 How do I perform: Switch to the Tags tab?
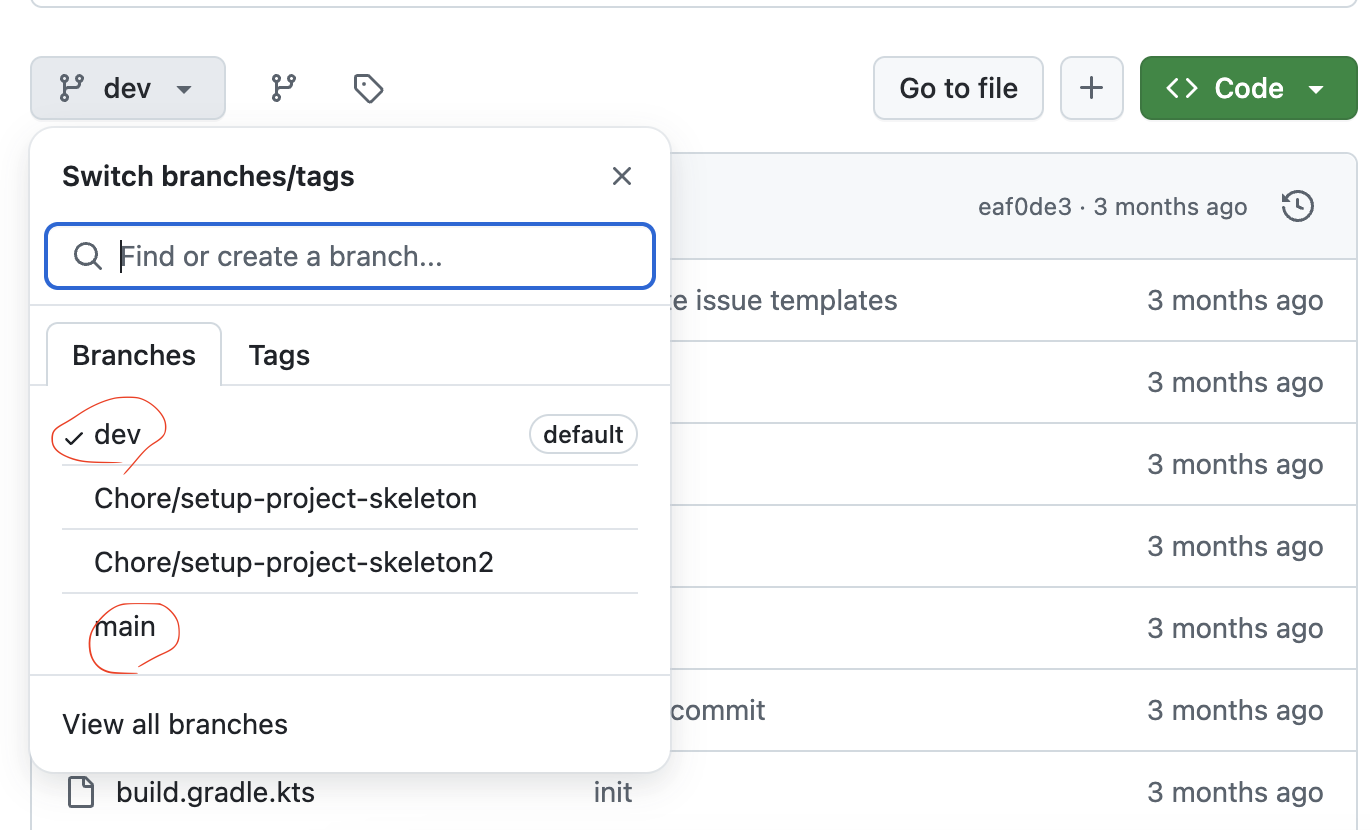pyautogui.click(x=279, y=356)
